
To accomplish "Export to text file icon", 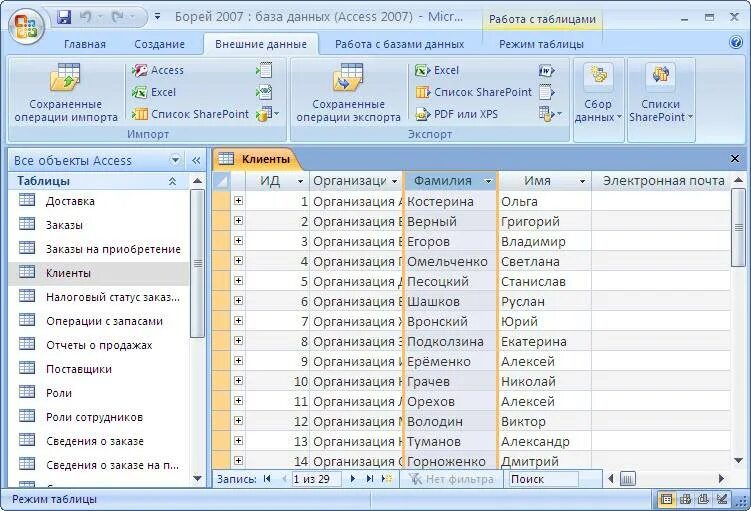I will 546,92.
